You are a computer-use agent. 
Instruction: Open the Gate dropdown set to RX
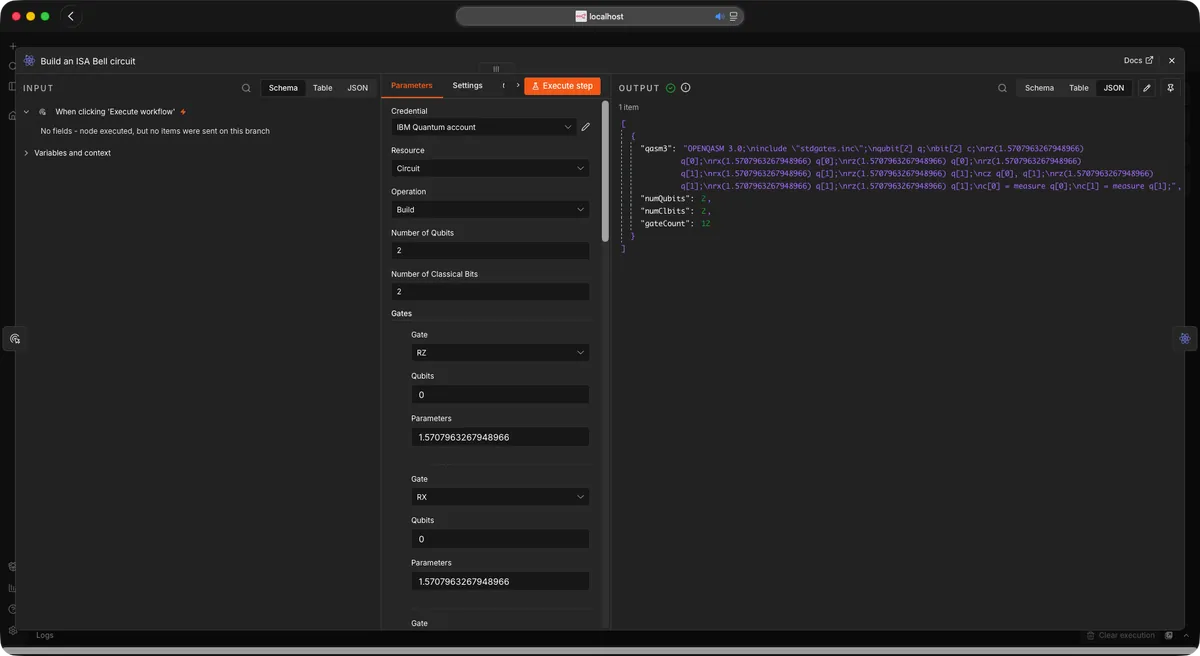(500, 497)
